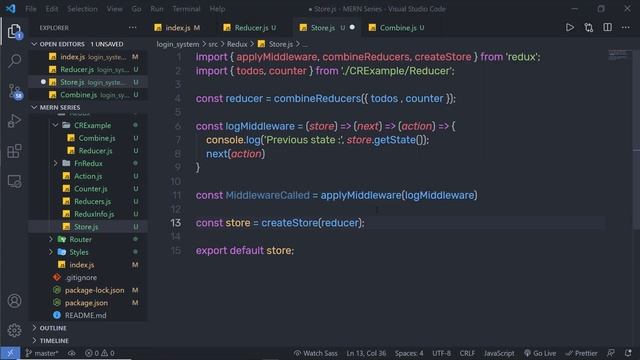Open the File menu

point(31,9)
